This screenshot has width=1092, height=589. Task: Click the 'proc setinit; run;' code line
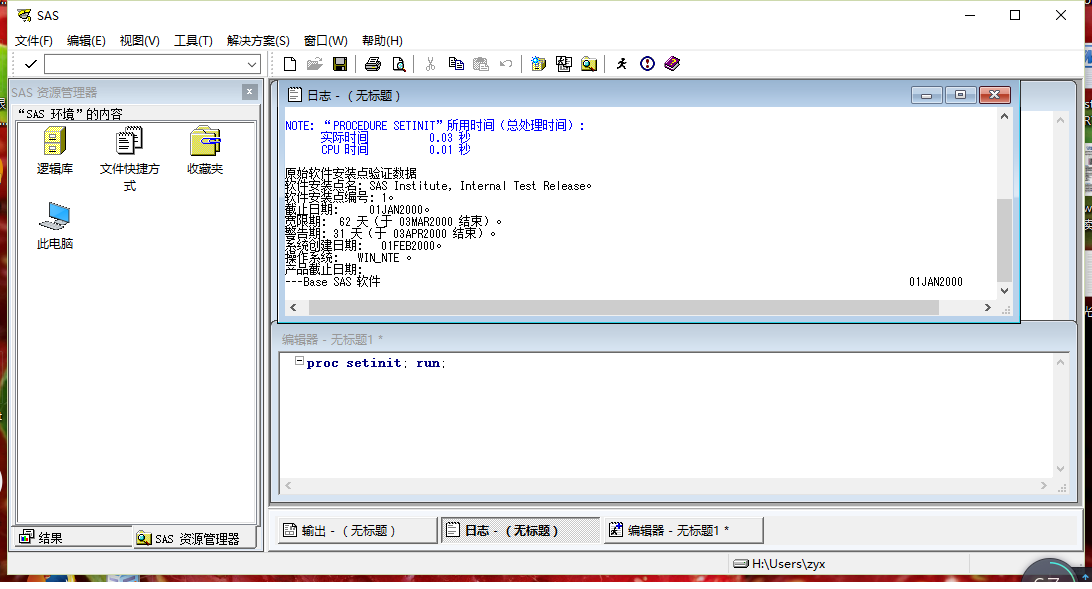(x=376, y=363)
